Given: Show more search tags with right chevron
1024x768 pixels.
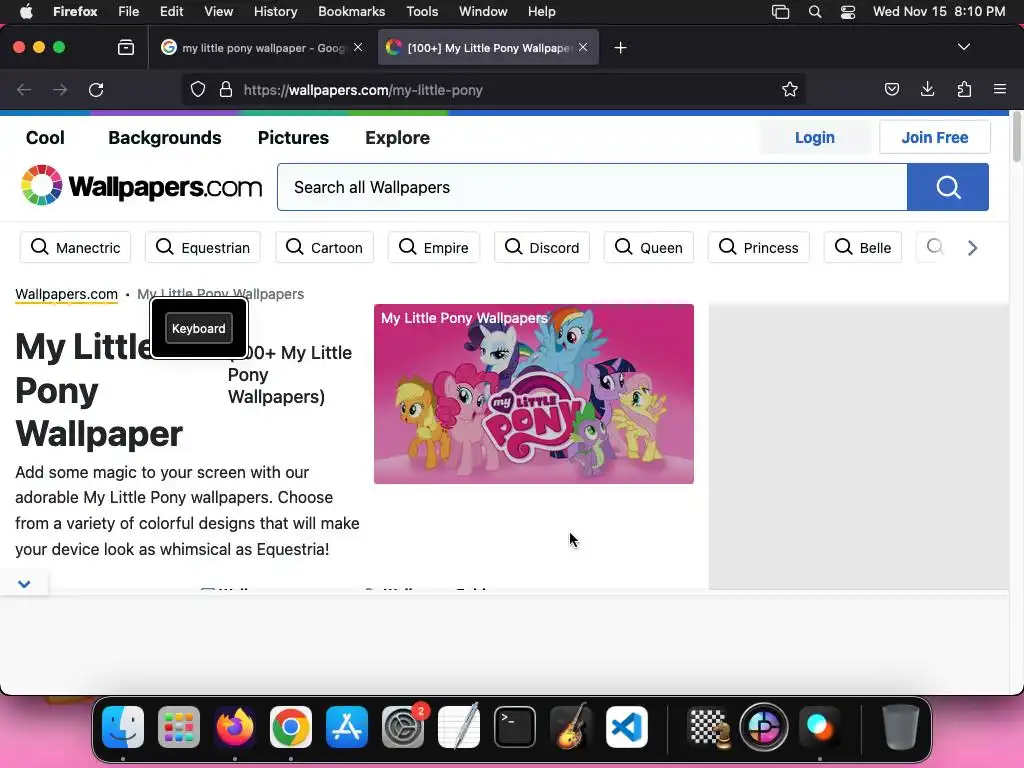Looking at the screenshot, I should [x=972, y=248].
